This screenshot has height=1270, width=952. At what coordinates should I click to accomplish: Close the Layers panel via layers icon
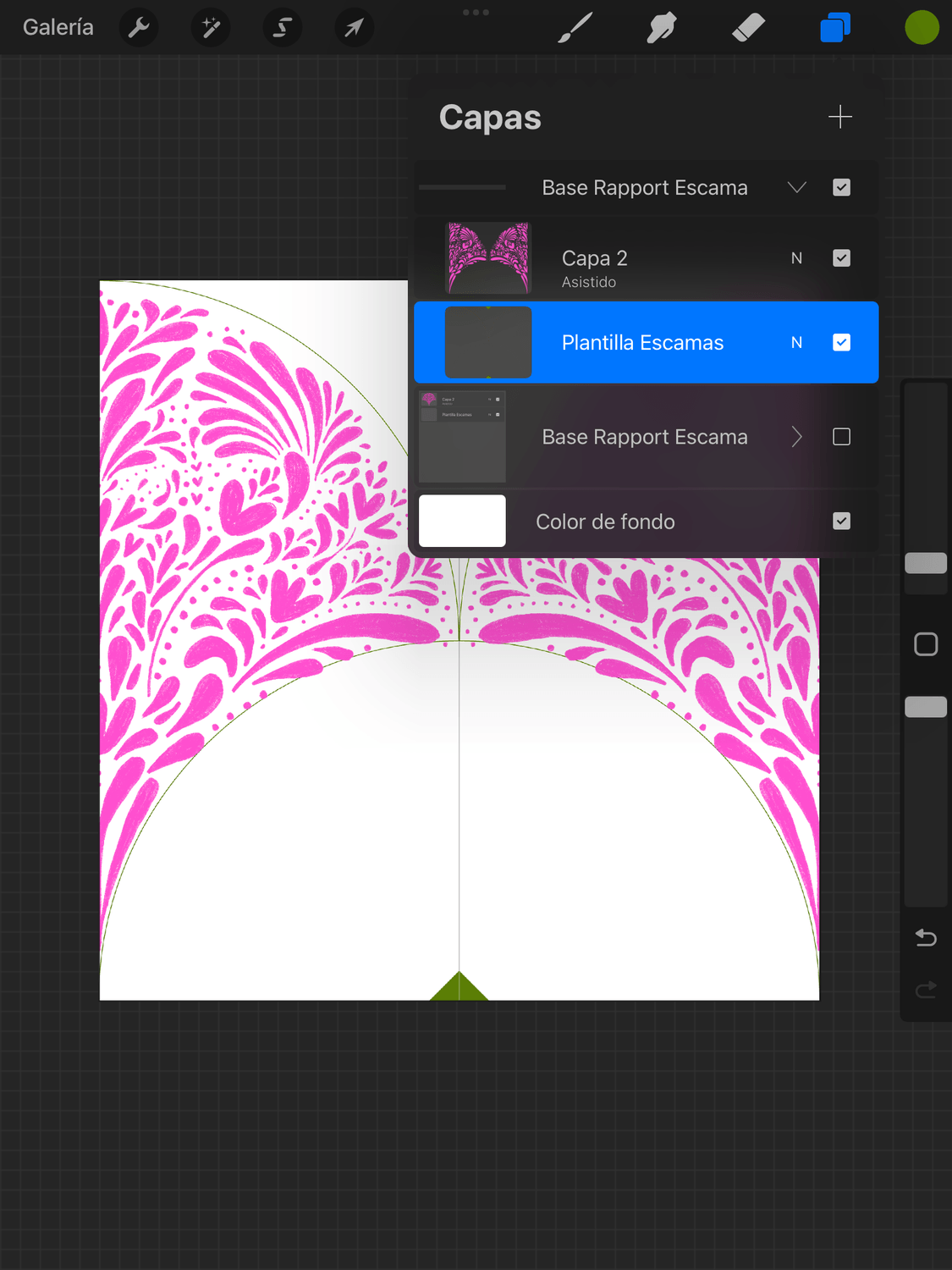point(835,28)
